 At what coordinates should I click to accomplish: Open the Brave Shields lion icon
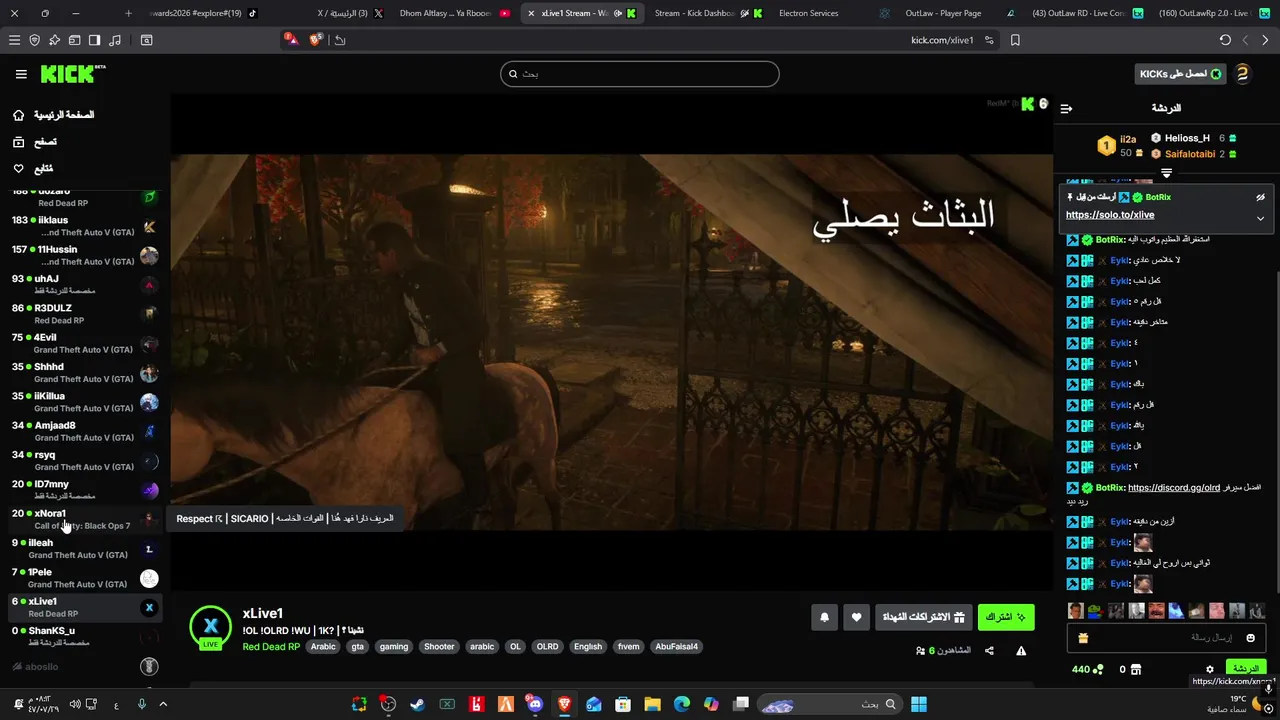[316, 40]
